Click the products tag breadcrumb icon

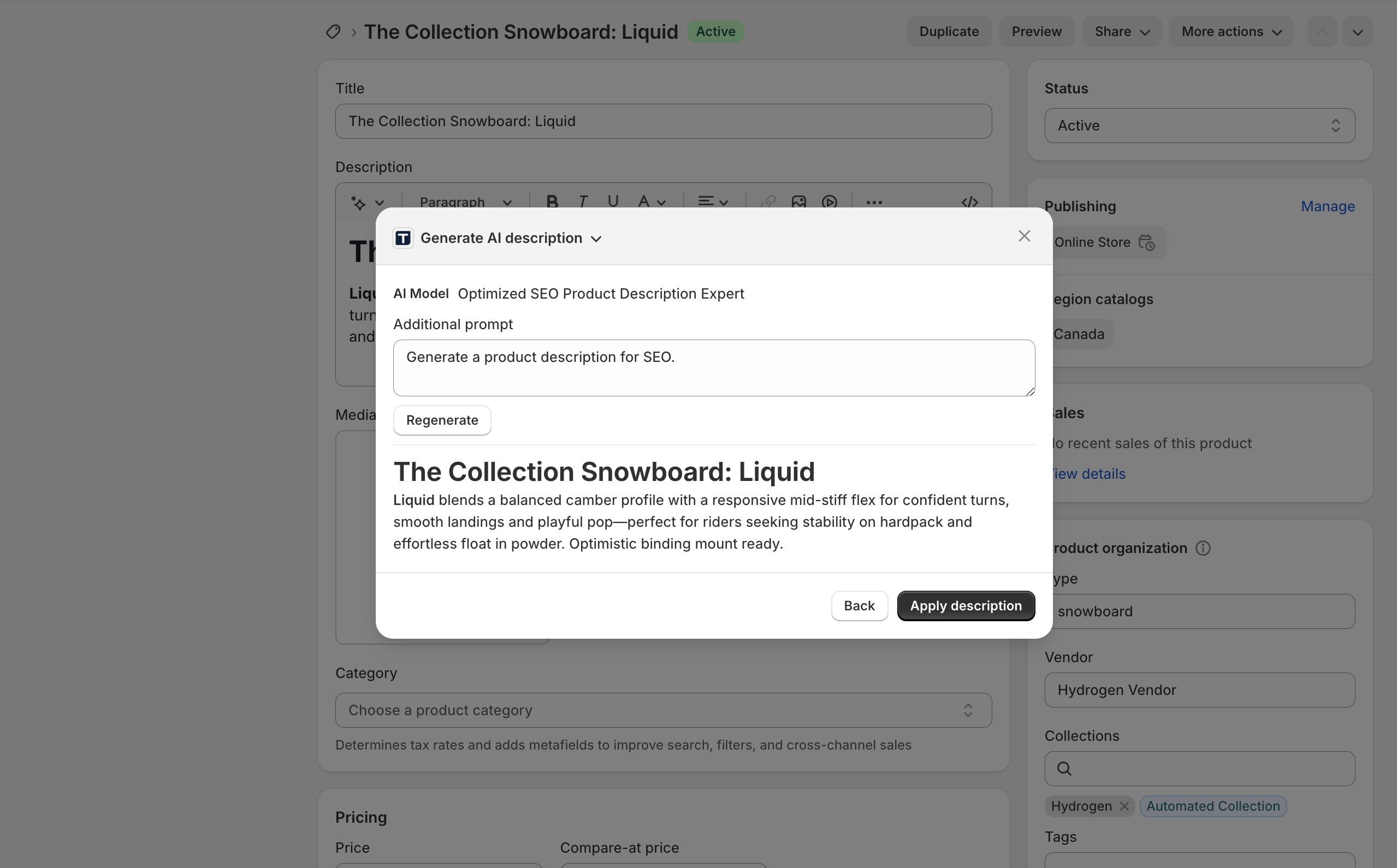pos(333,32)
